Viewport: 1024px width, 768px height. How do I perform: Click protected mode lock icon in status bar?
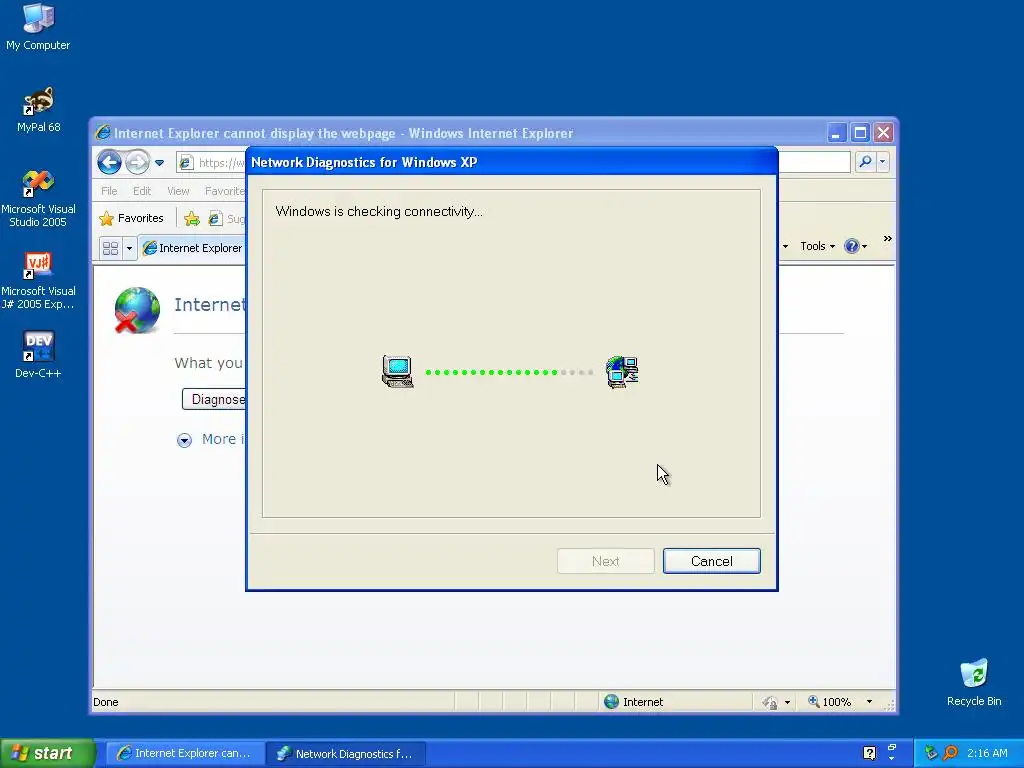(x=770, y=702)
